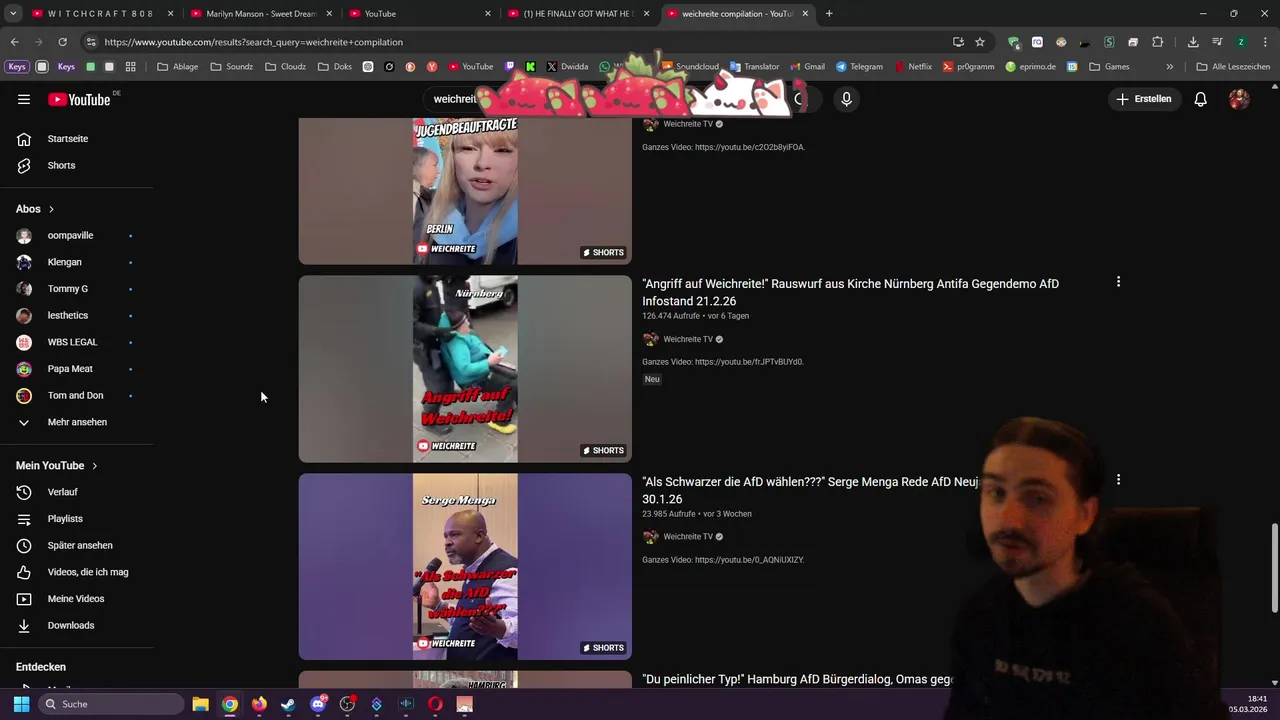Open Chrome three-dot menu
Screen dimensions: 1280x720
point(1265,42)
